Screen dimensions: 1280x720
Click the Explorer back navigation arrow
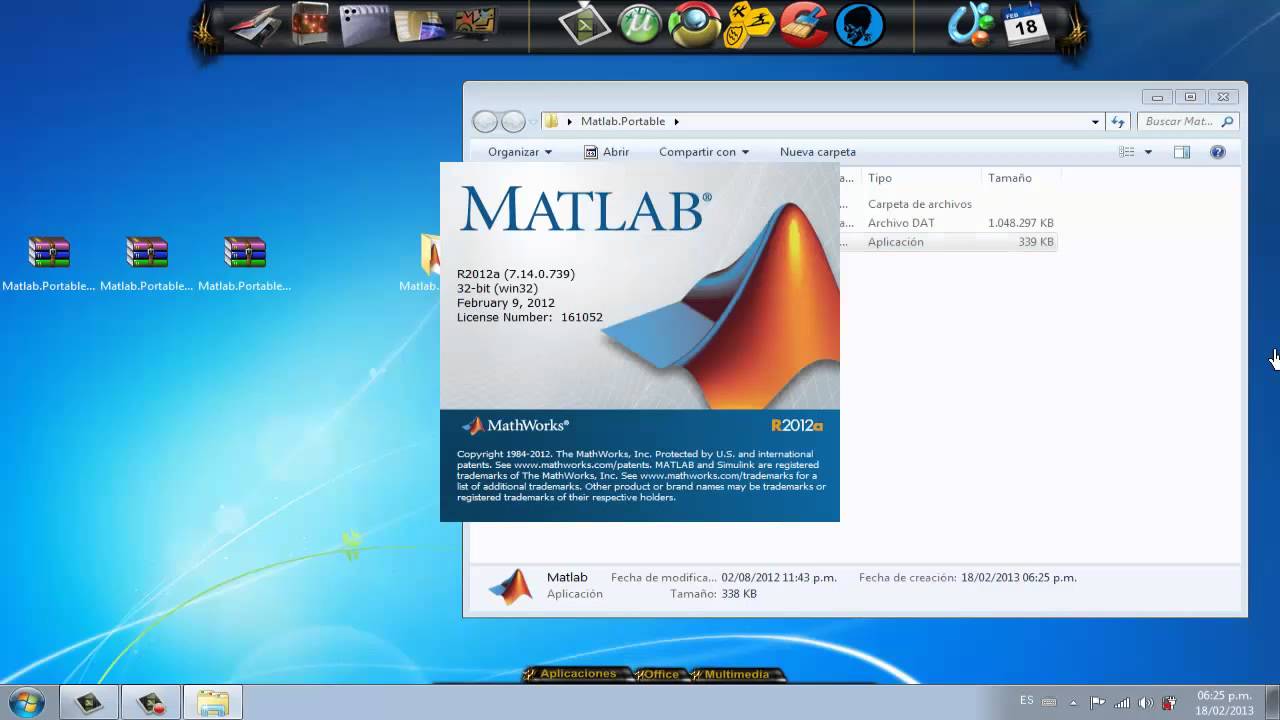[x=485, y=121]
